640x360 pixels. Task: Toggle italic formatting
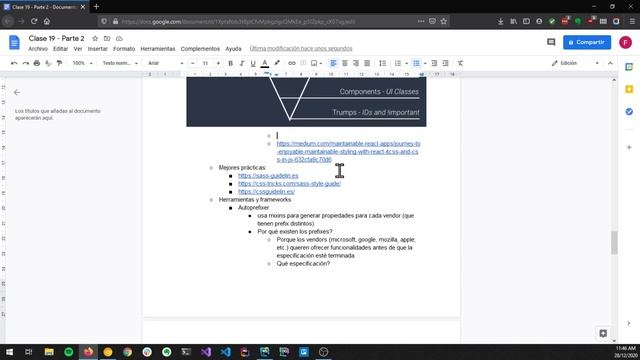[242, 63]
